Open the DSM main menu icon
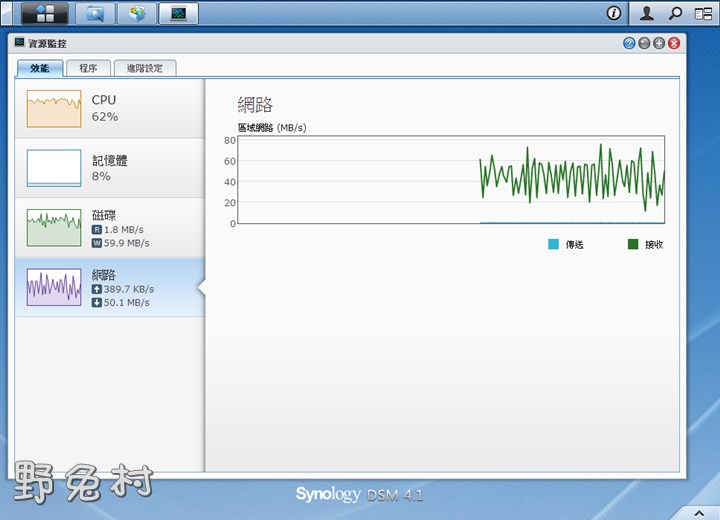Viewport: 720px width, 520px height. pos(45,13)
